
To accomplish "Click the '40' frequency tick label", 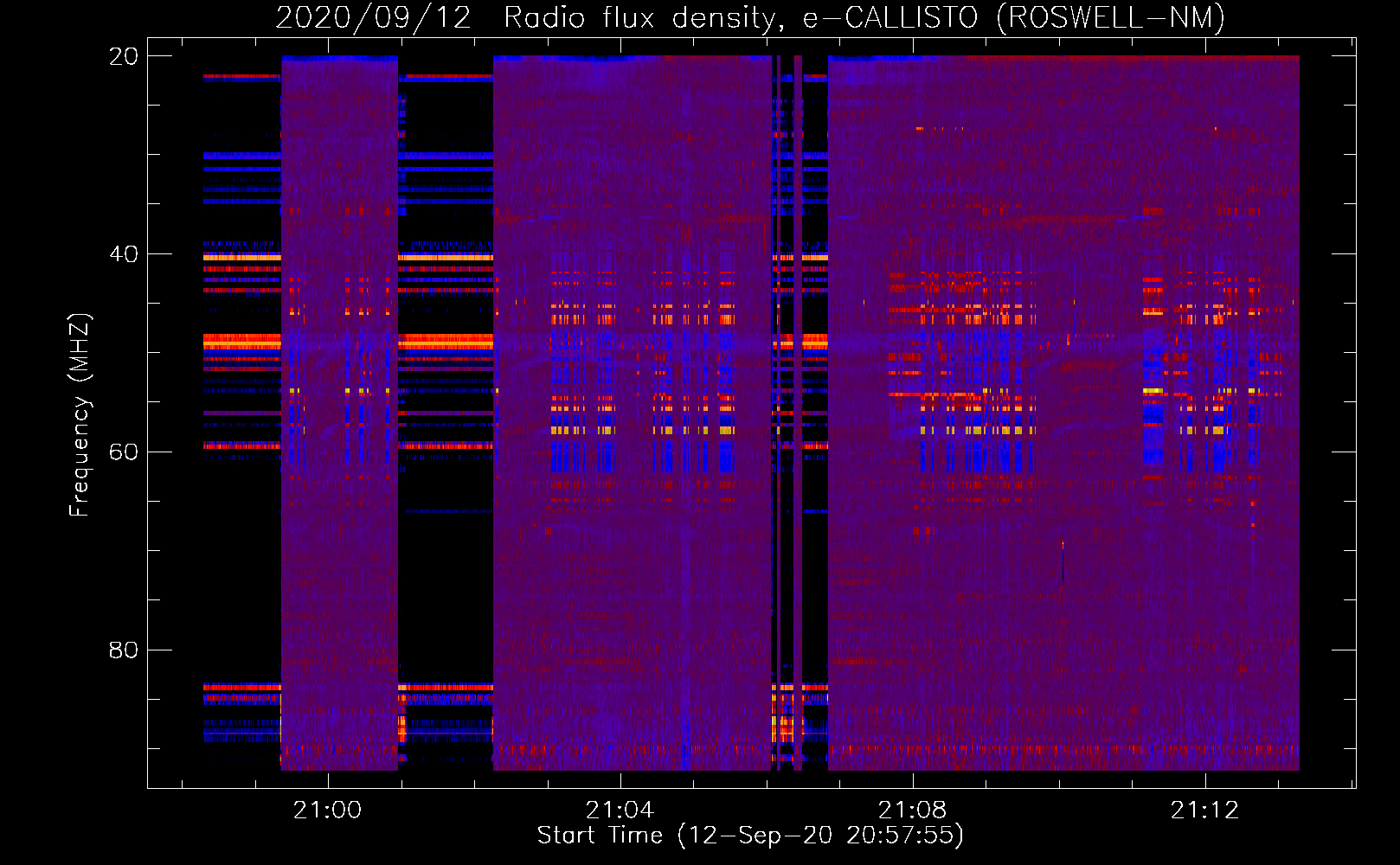I will coord(123,254).
